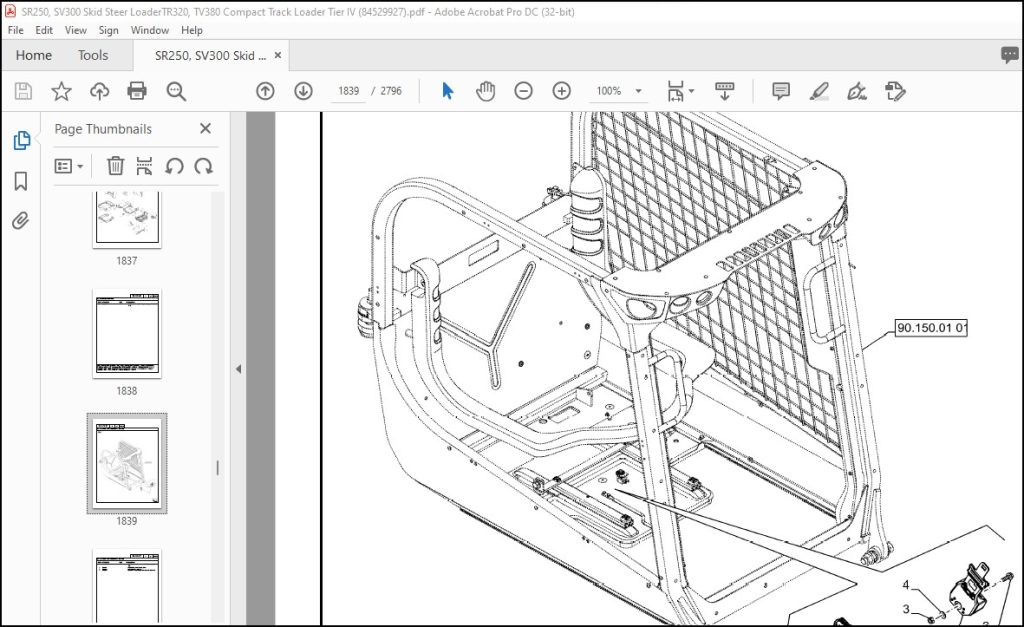Viewport: 1024px width, 627px height.
Task: Delete selected page thumbnail with trash icon
Action: 115,166
